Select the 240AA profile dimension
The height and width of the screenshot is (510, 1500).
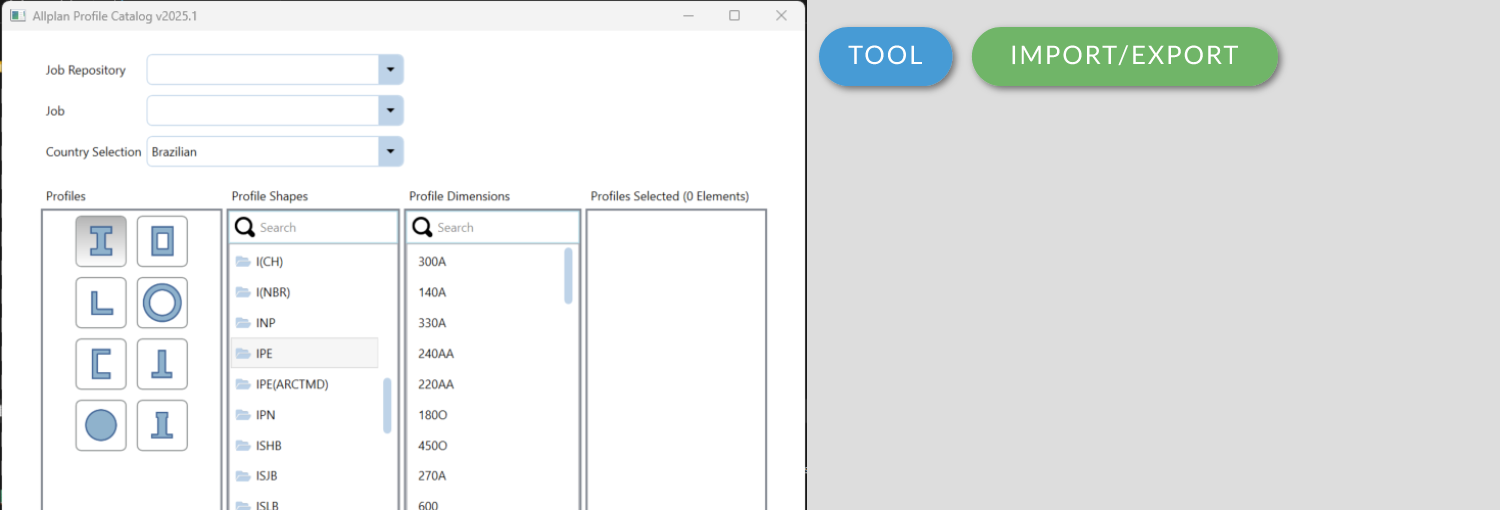pos(436,353)
